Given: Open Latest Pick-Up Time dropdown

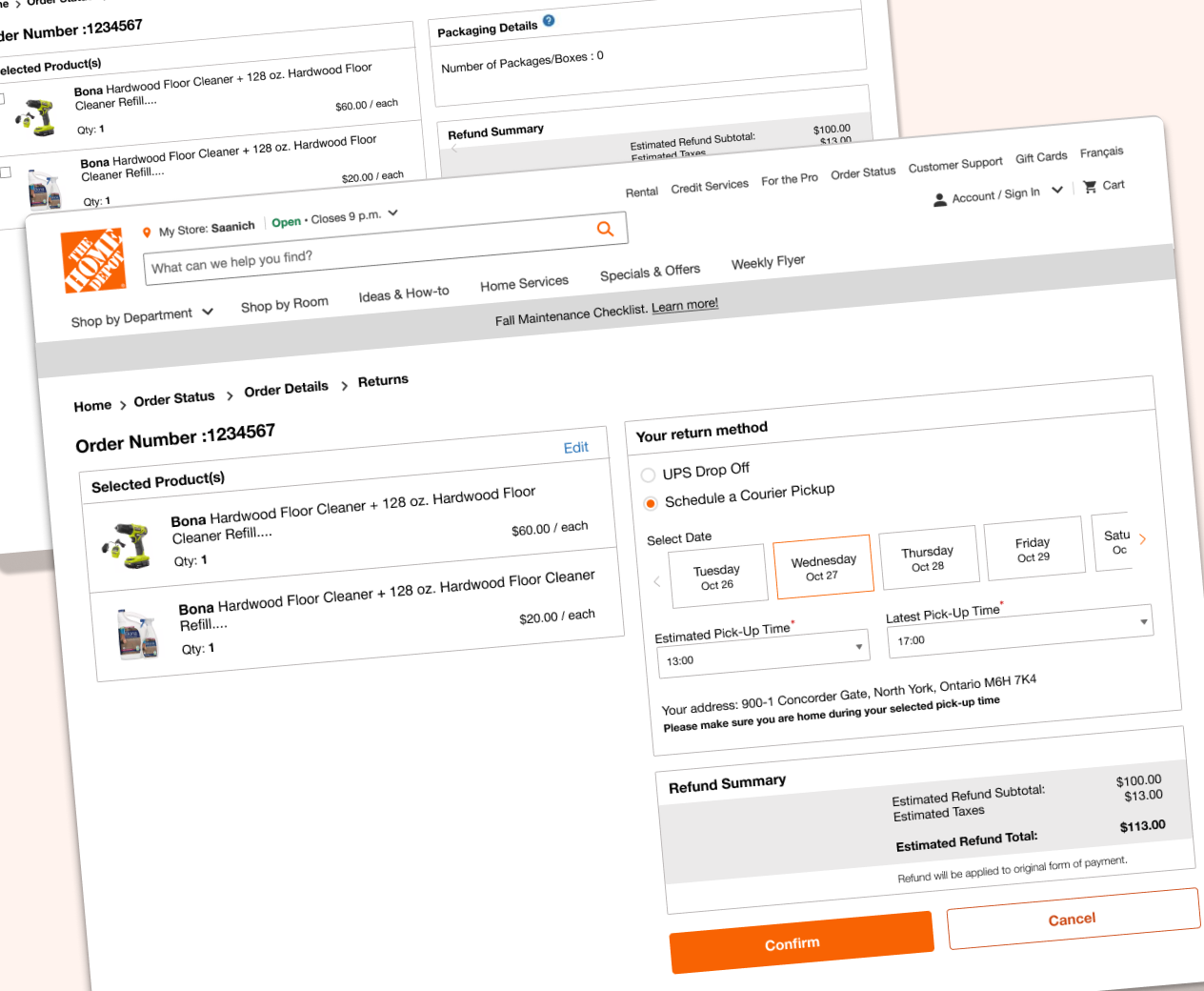Looking at the screenshot, I should click(x=1020, y=631).
